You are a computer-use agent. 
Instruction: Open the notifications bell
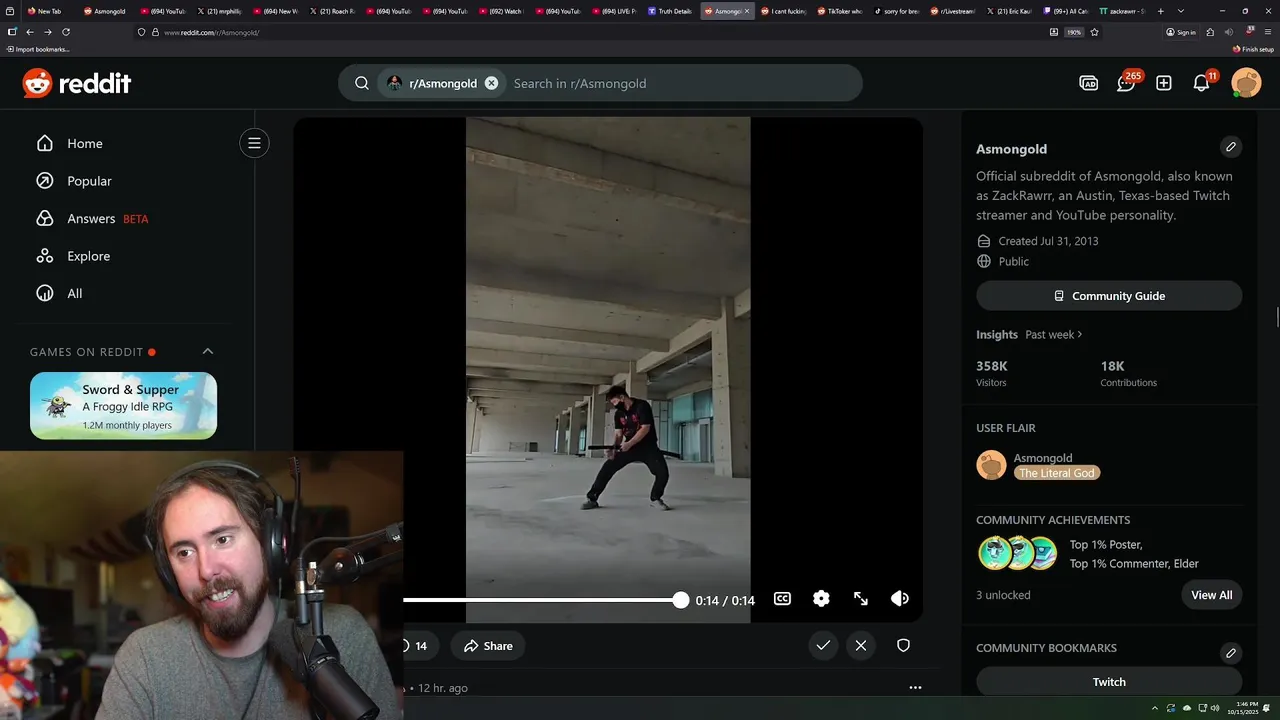pos(1202,83)
